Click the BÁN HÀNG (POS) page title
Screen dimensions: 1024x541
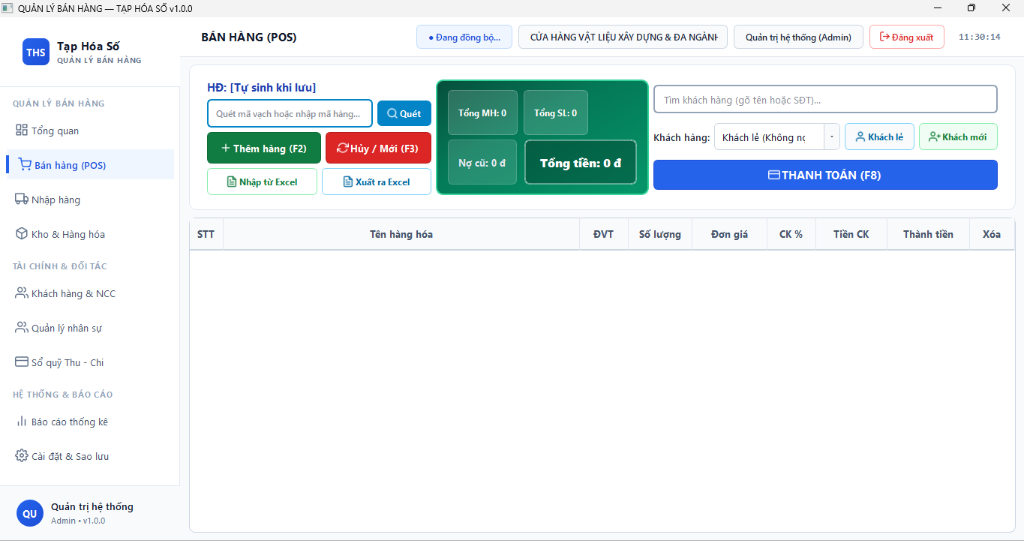(249, 37)
